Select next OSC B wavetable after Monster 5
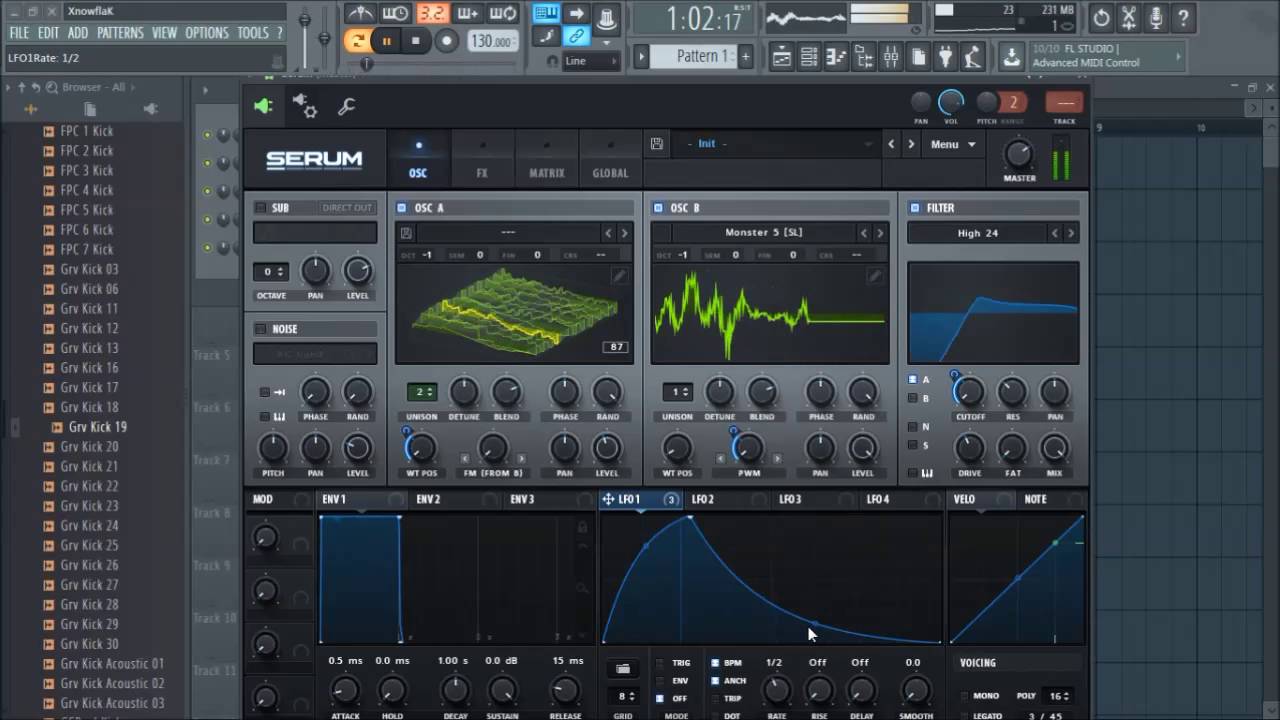This screenshot has height=720, width=1280. [x=880, y=233]
